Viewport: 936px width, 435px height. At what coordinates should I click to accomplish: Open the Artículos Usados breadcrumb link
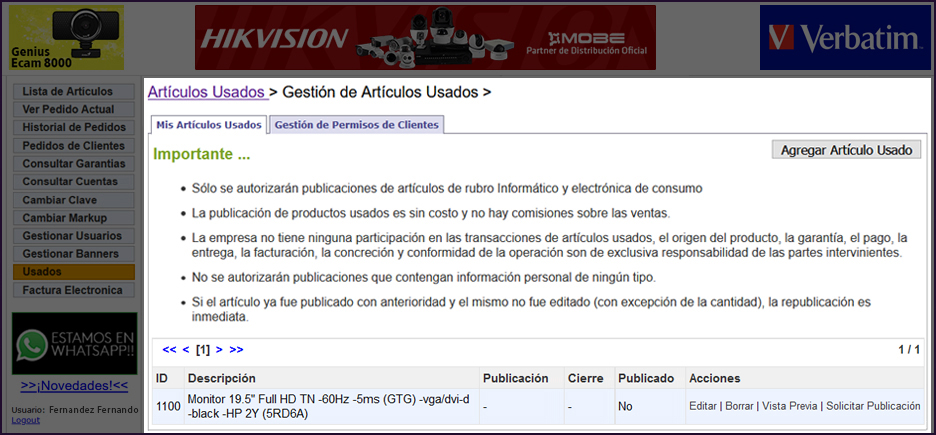click(207, 92)
